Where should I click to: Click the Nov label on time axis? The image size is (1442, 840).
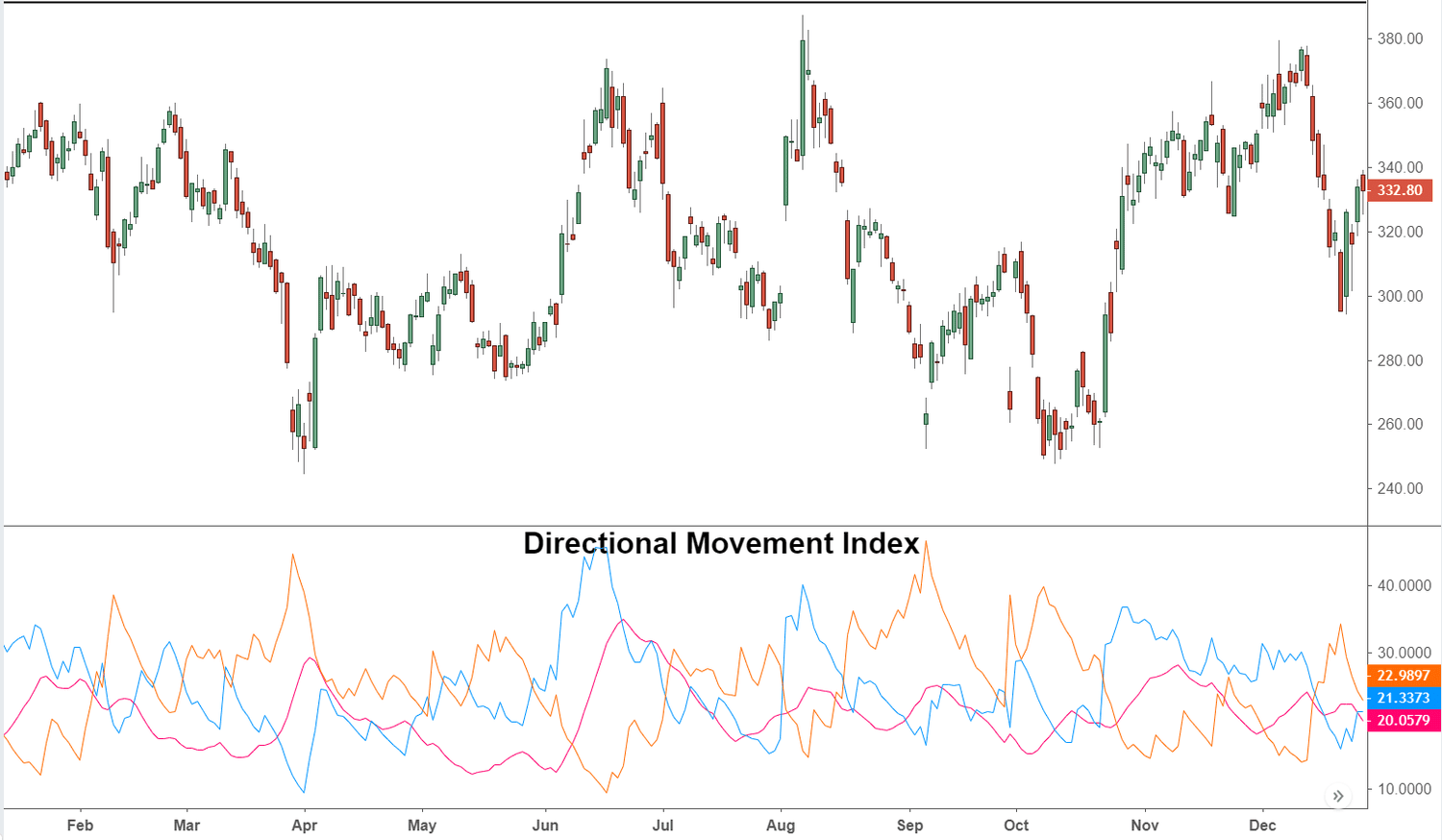coord(1145,826)
